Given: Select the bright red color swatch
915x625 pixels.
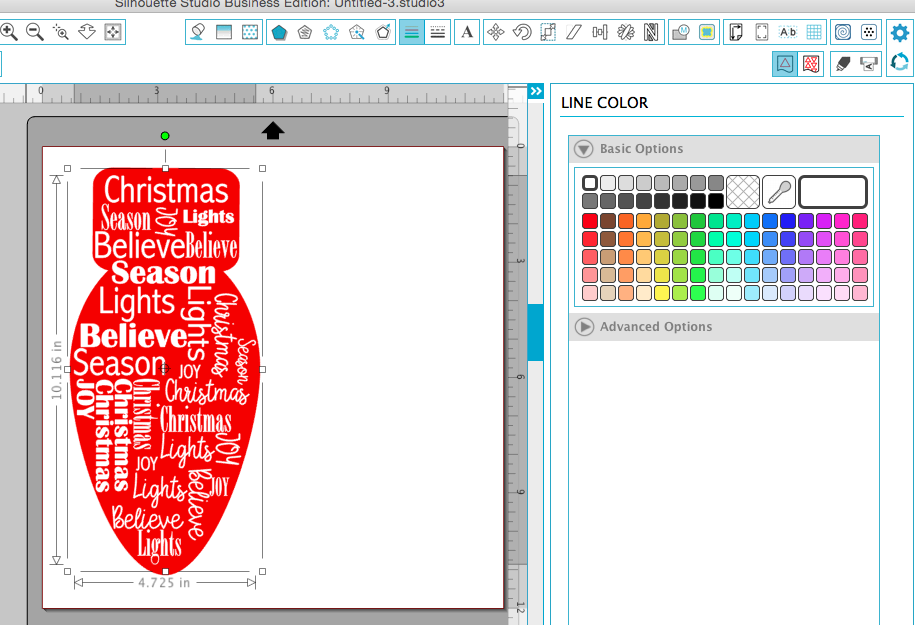Looking at the screenshot, I should click(589, 221).
